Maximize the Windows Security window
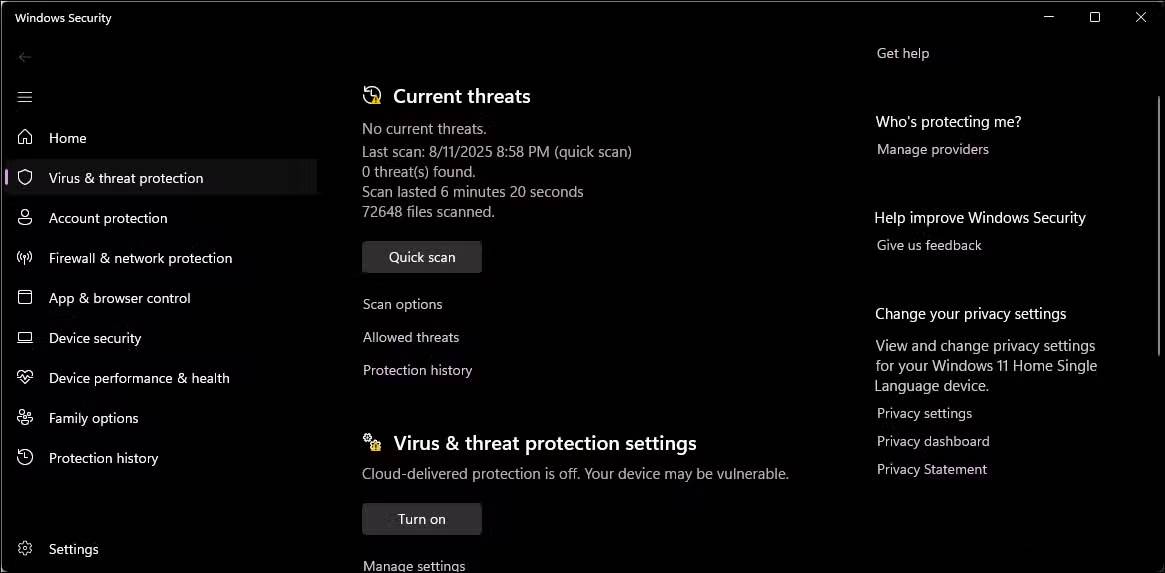 pos(1095,17)
